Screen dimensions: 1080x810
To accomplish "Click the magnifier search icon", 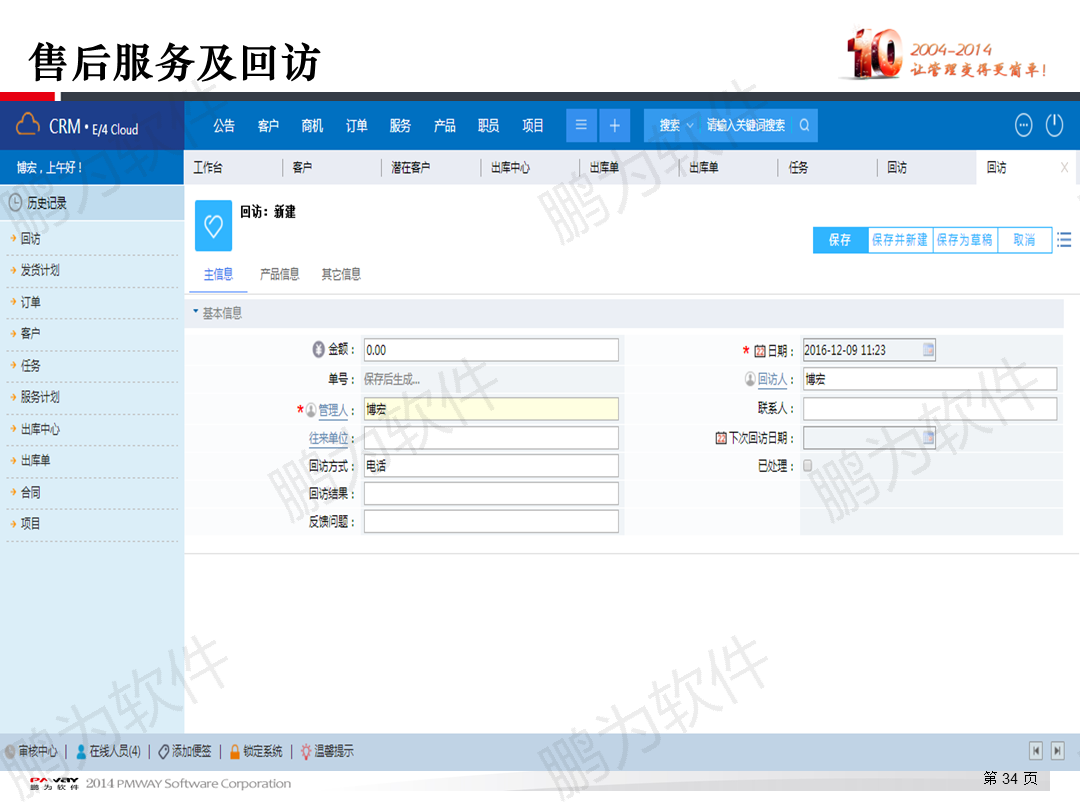I will [x=804, y=125].
